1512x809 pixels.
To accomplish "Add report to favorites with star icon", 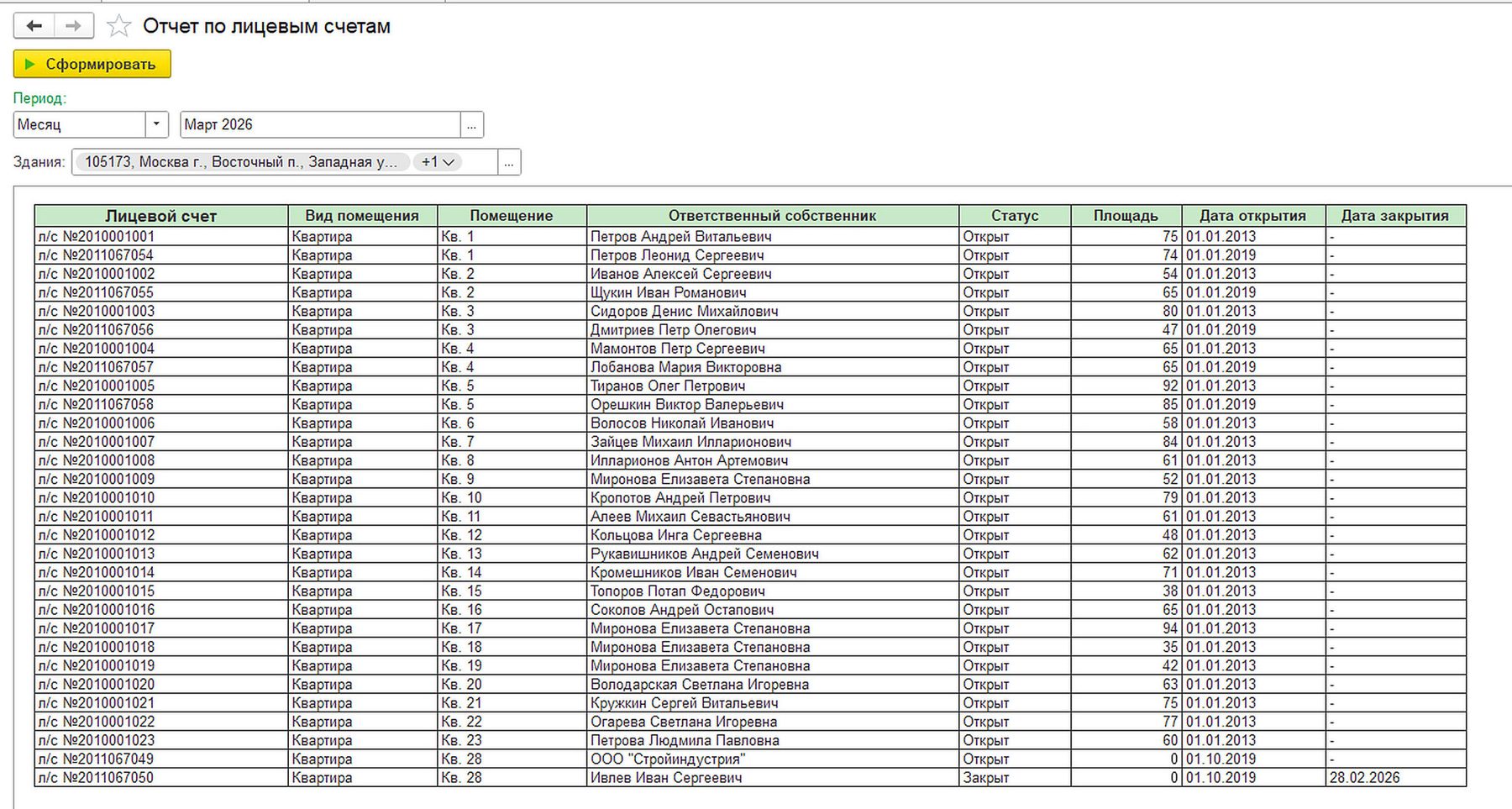I will click(119, 26).
